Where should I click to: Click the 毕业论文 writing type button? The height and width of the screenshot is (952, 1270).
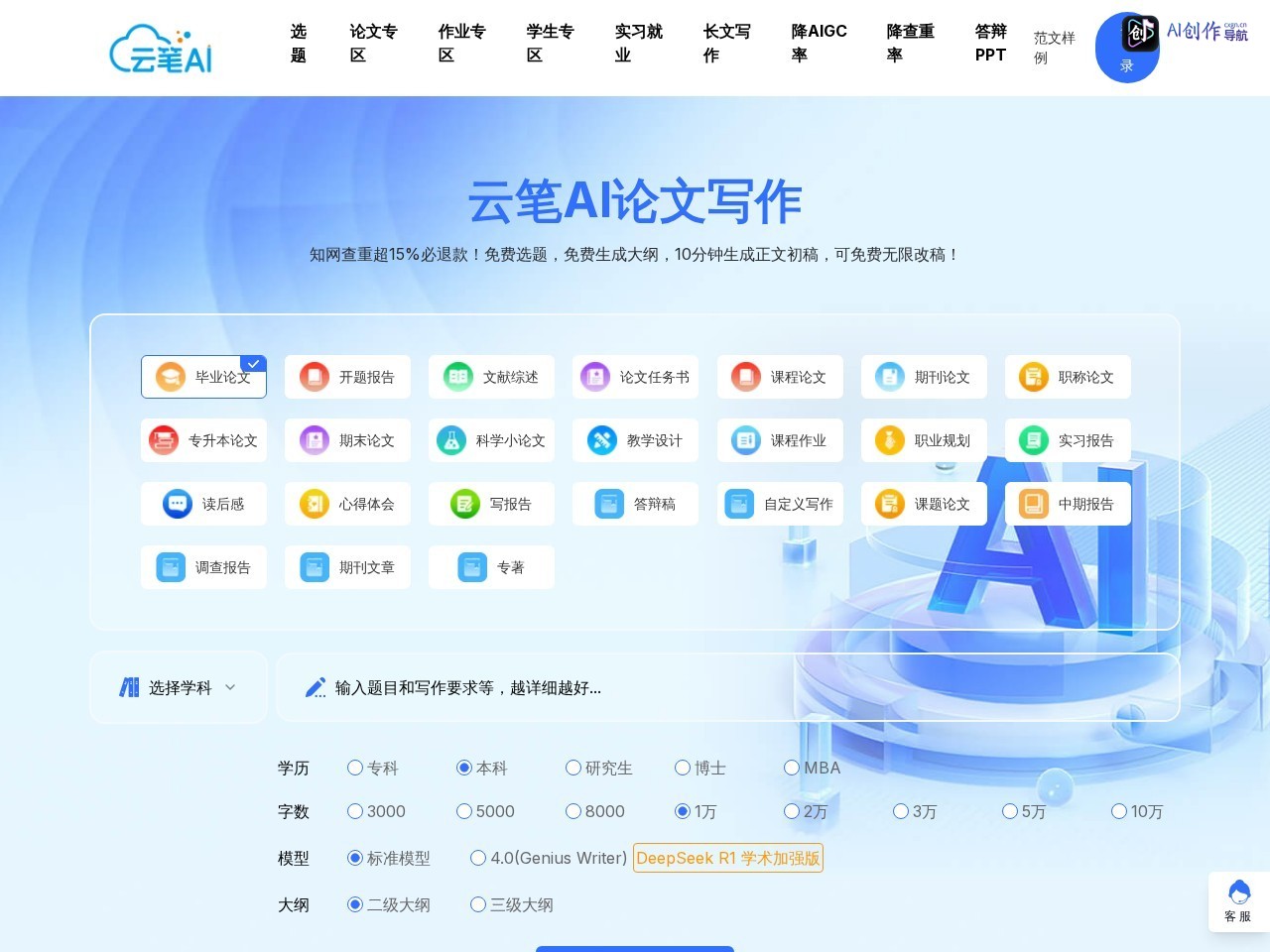tap(203, 377)
